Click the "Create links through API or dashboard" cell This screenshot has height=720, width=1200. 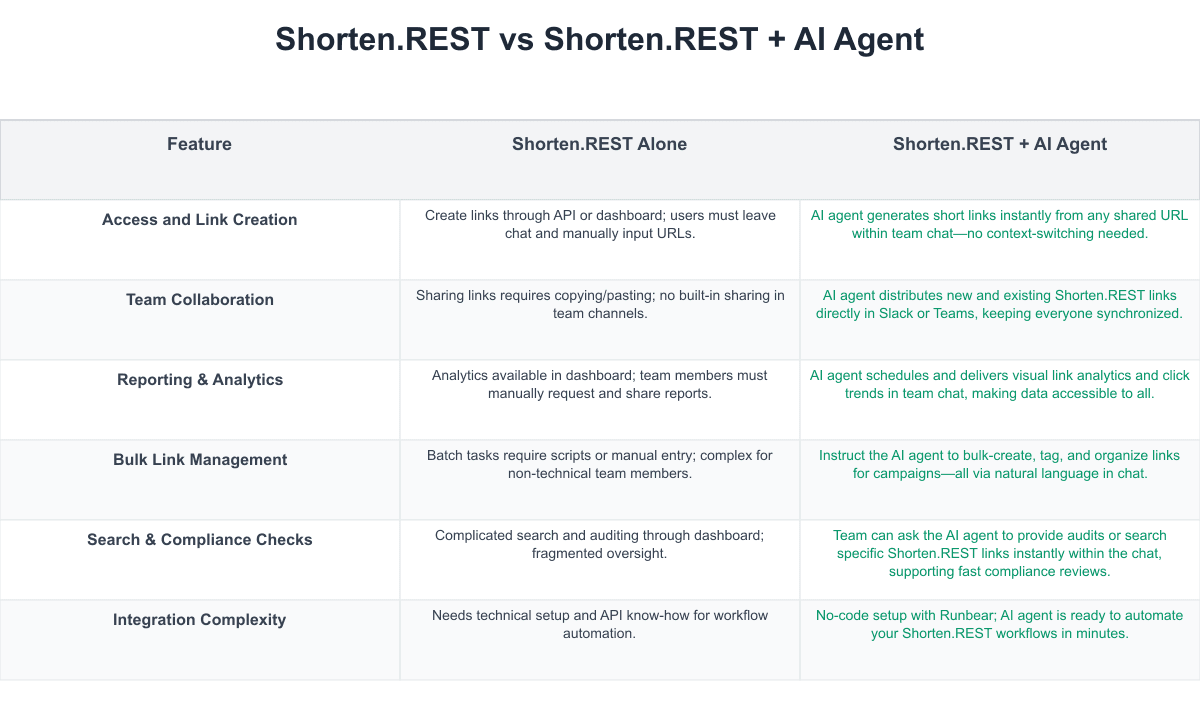click(x=600, y=224)
